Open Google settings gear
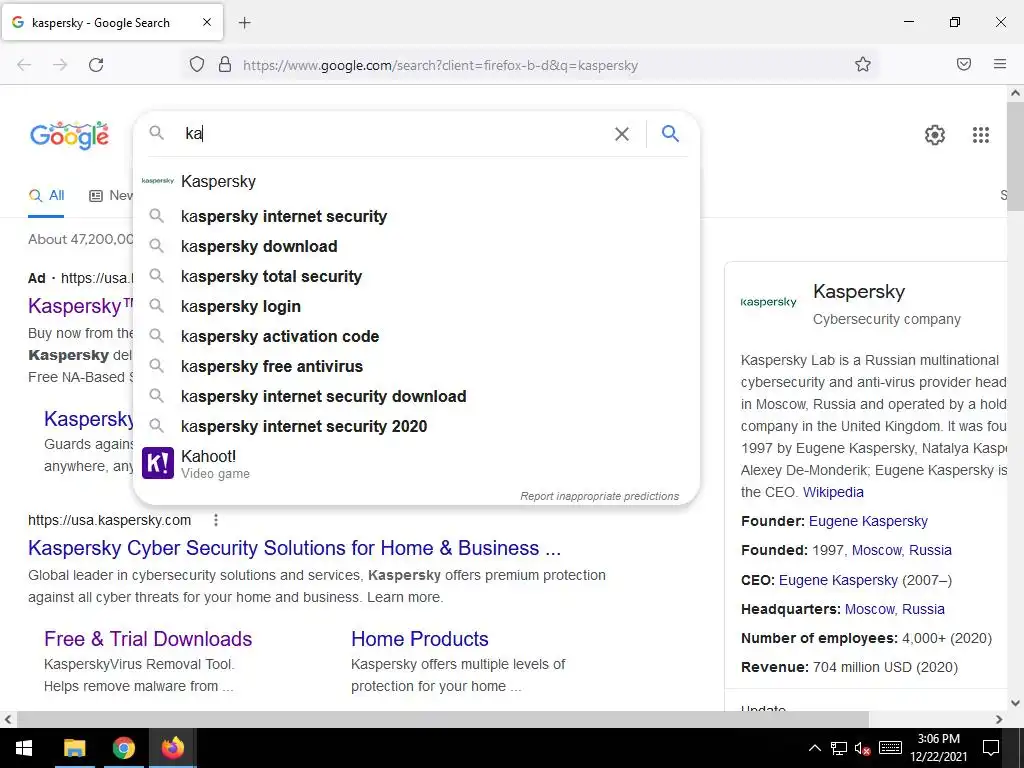The width and height of the screenshot is (1024, 768). point(935,135)
